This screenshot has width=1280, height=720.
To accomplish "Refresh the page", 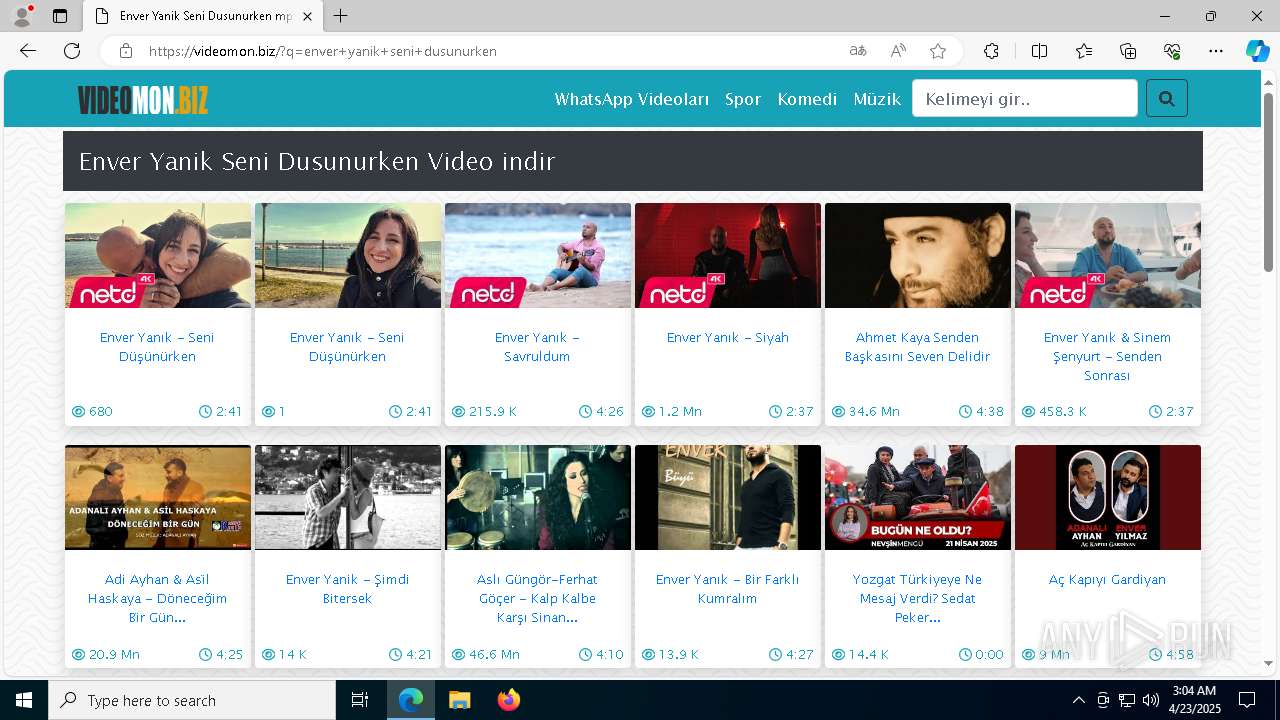I will (72, 51).
